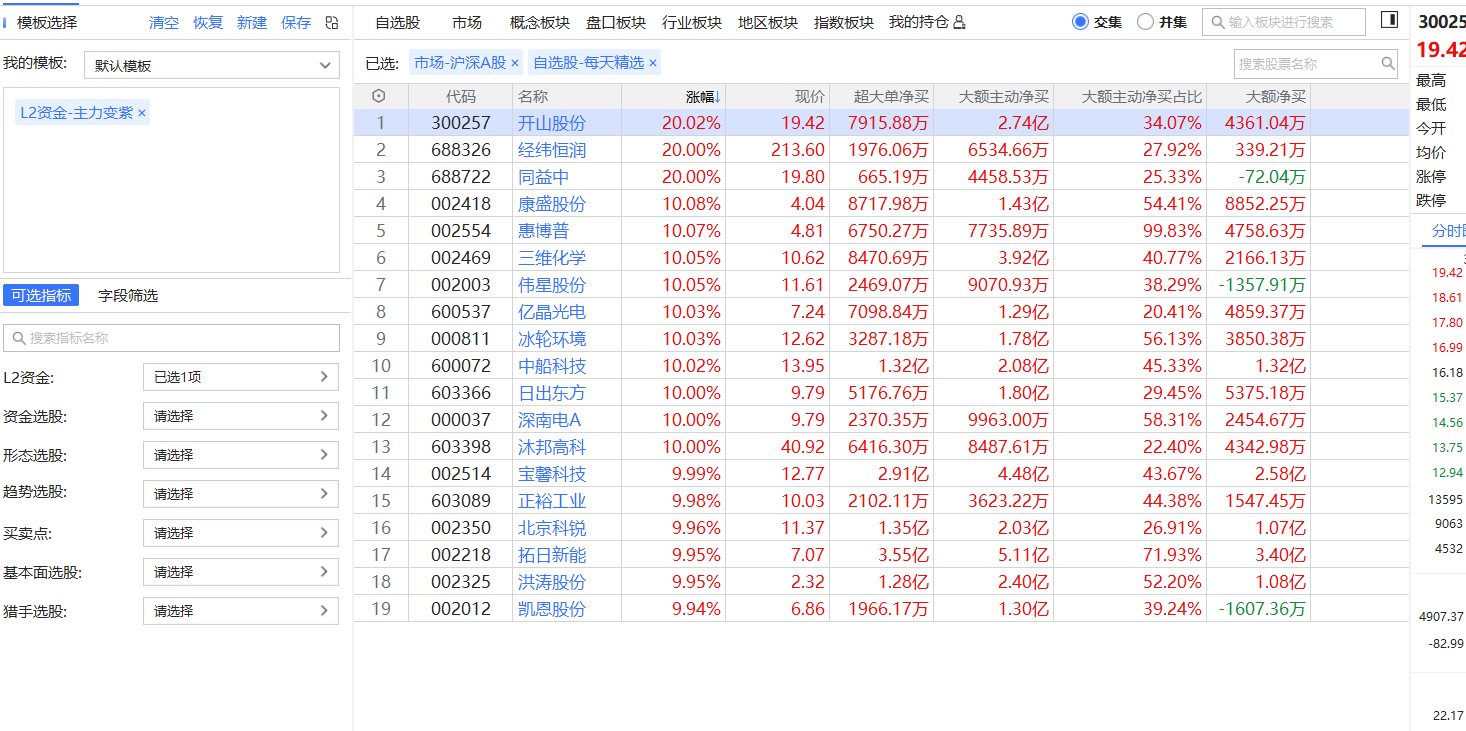The height and width of the screenshot is (731, 1466).
Task: Focus the 搜索股票名称 field
Action: click(x=1316, y=63)
